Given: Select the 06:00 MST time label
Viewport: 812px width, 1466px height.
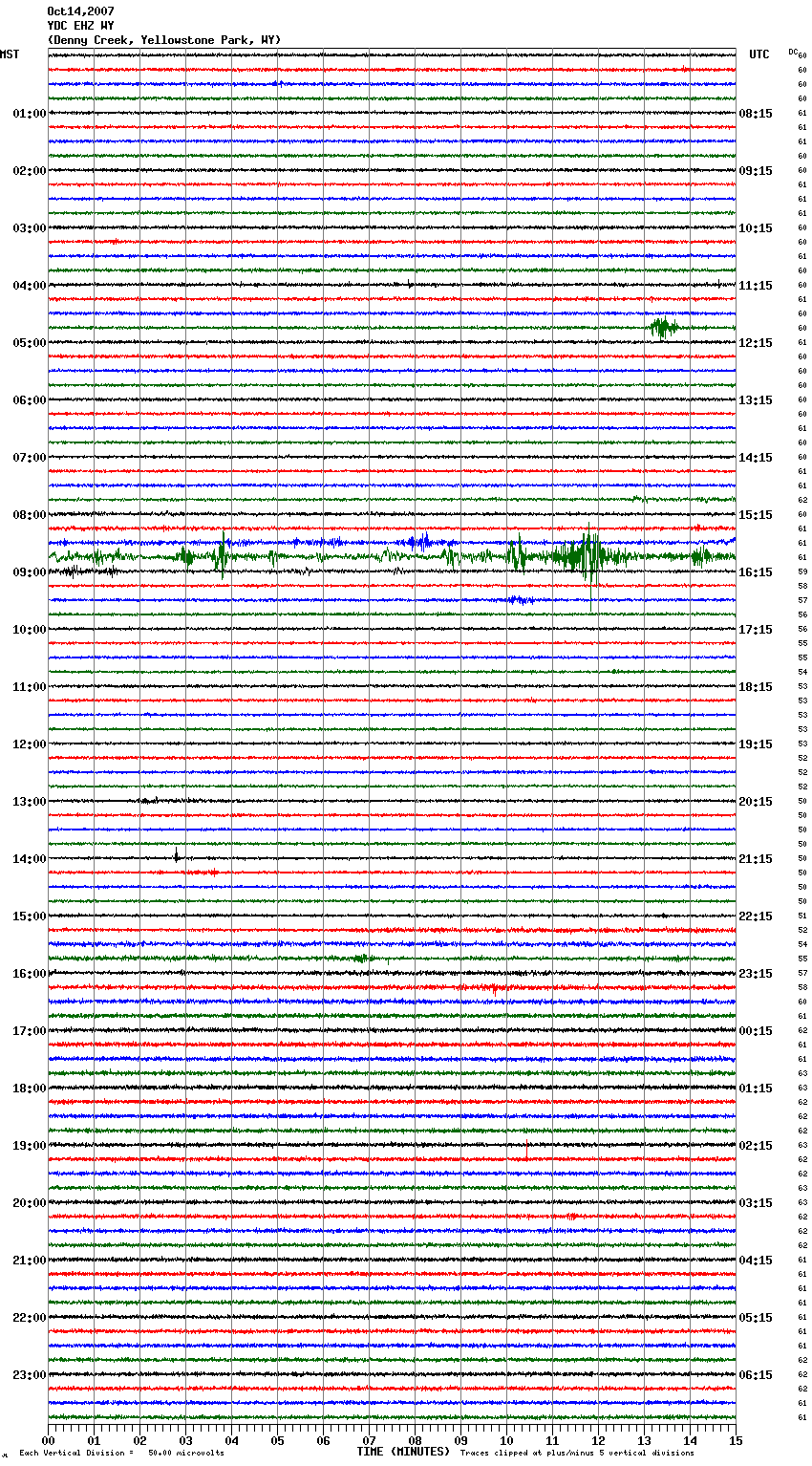Looking at the screenshot, I should coord(30,400).
